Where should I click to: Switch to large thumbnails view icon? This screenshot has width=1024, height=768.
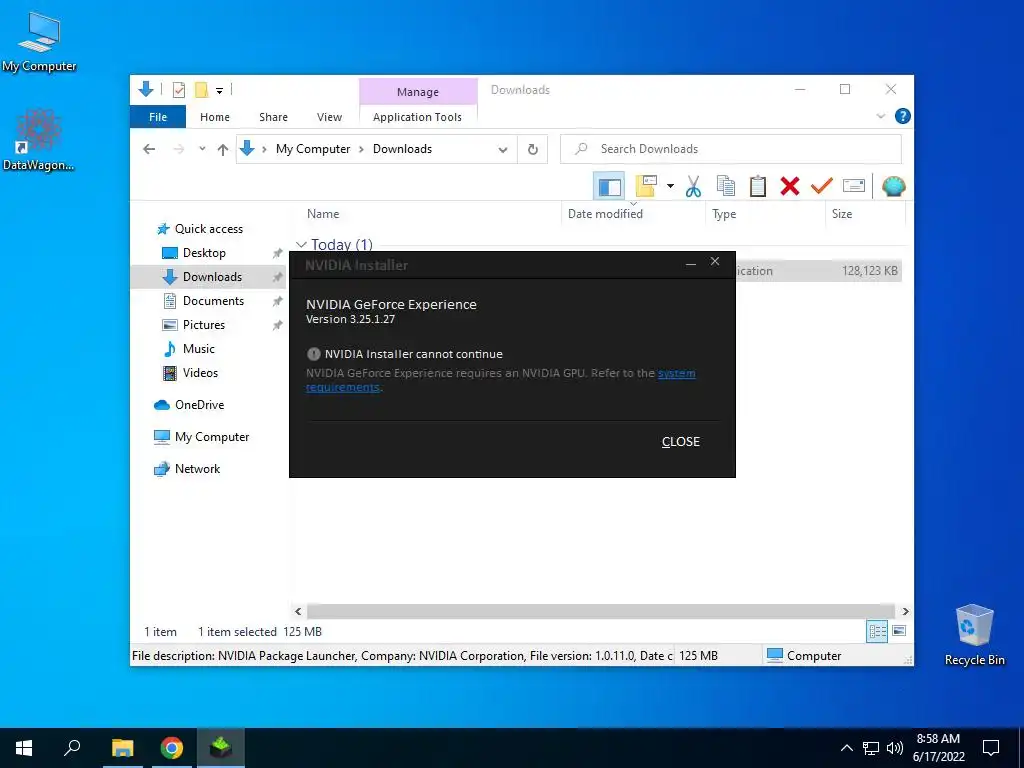(x=899, y=632)
